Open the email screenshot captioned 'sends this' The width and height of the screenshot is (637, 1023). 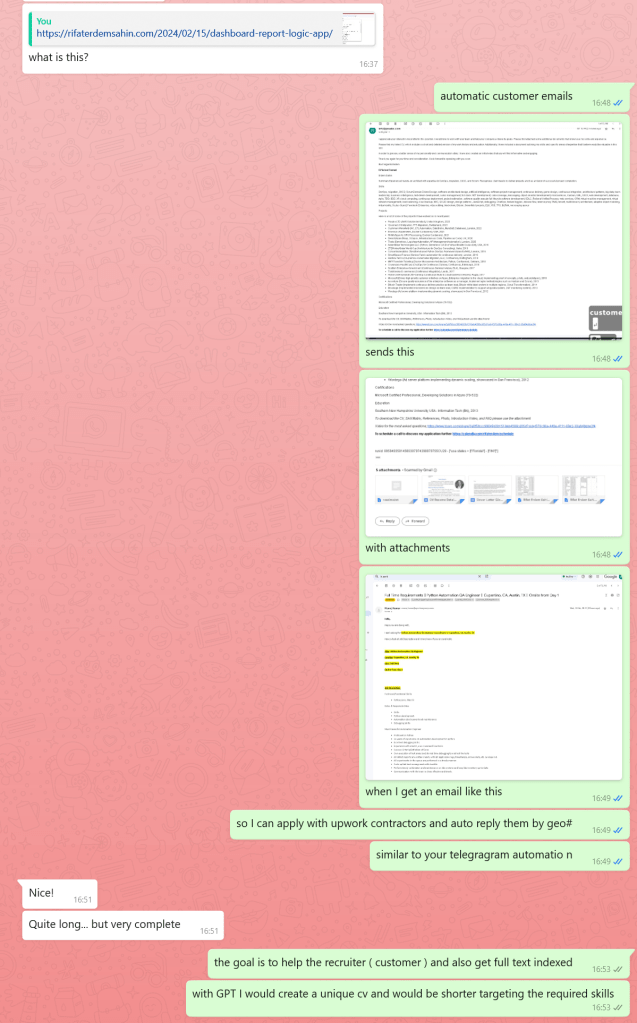(493, 230)
